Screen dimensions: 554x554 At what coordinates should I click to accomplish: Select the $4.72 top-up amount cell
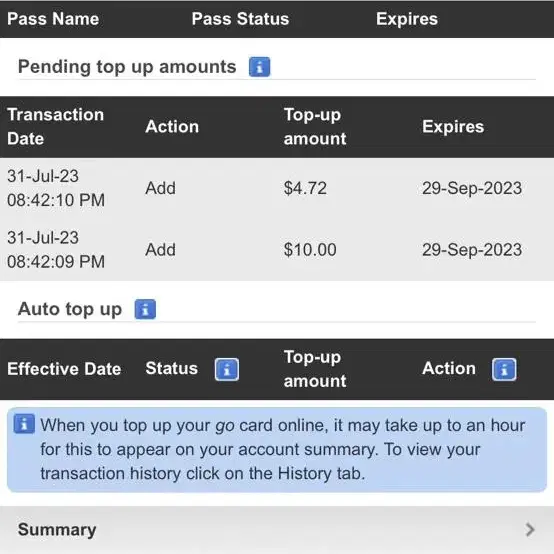305,188
